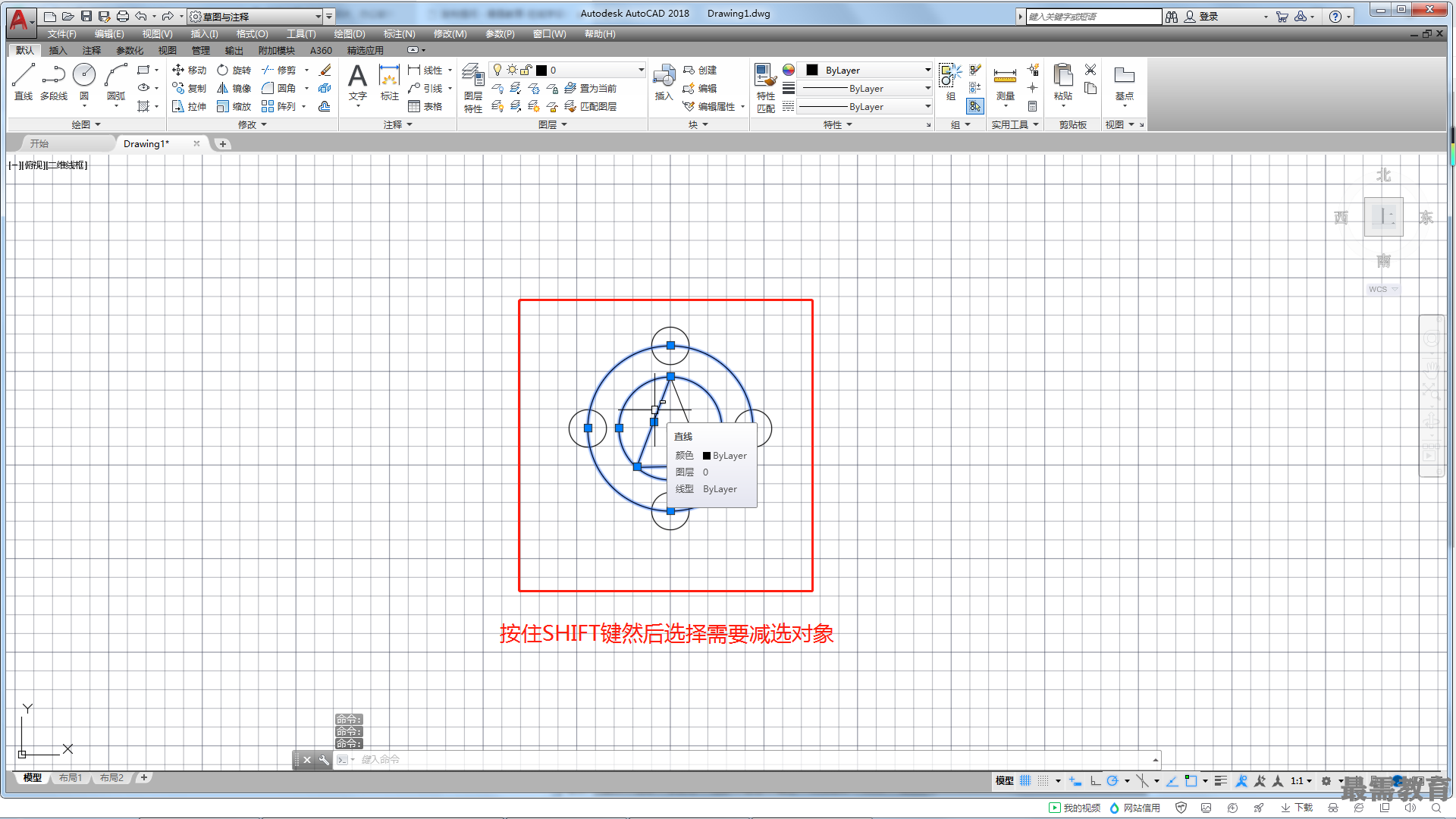The height and width of the screenshot is (819, 1456).
Task: Toggle grid display in status bar
Action: point(1025,780)
